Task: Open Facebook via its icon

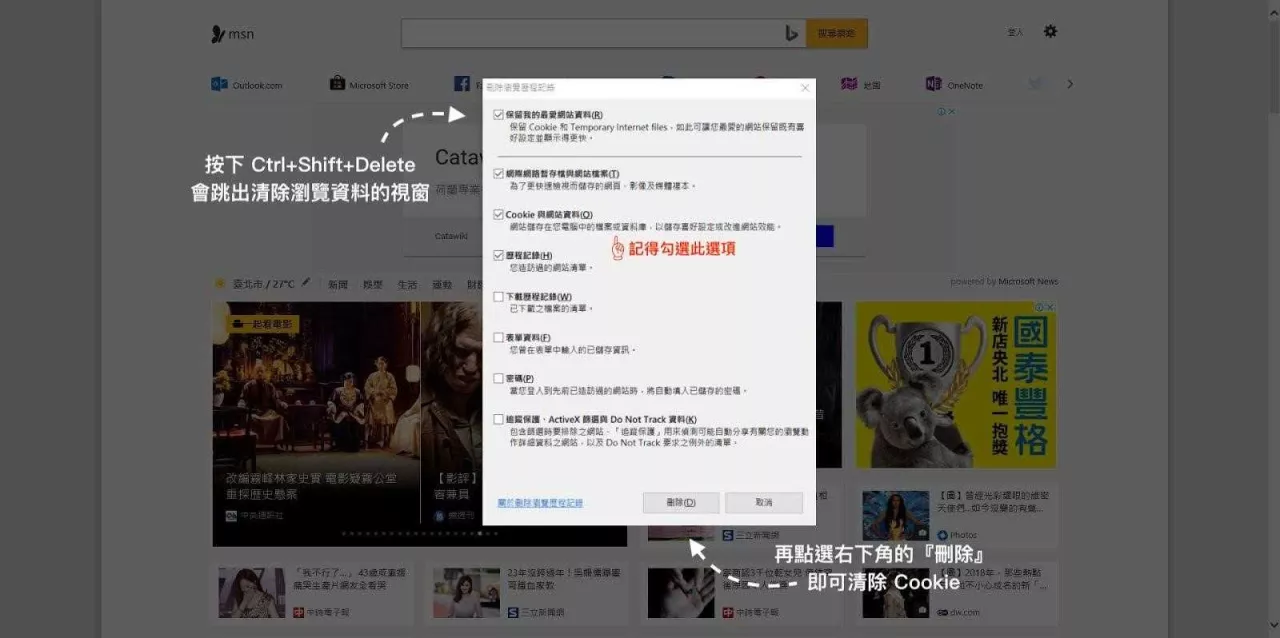Action: 462,84
